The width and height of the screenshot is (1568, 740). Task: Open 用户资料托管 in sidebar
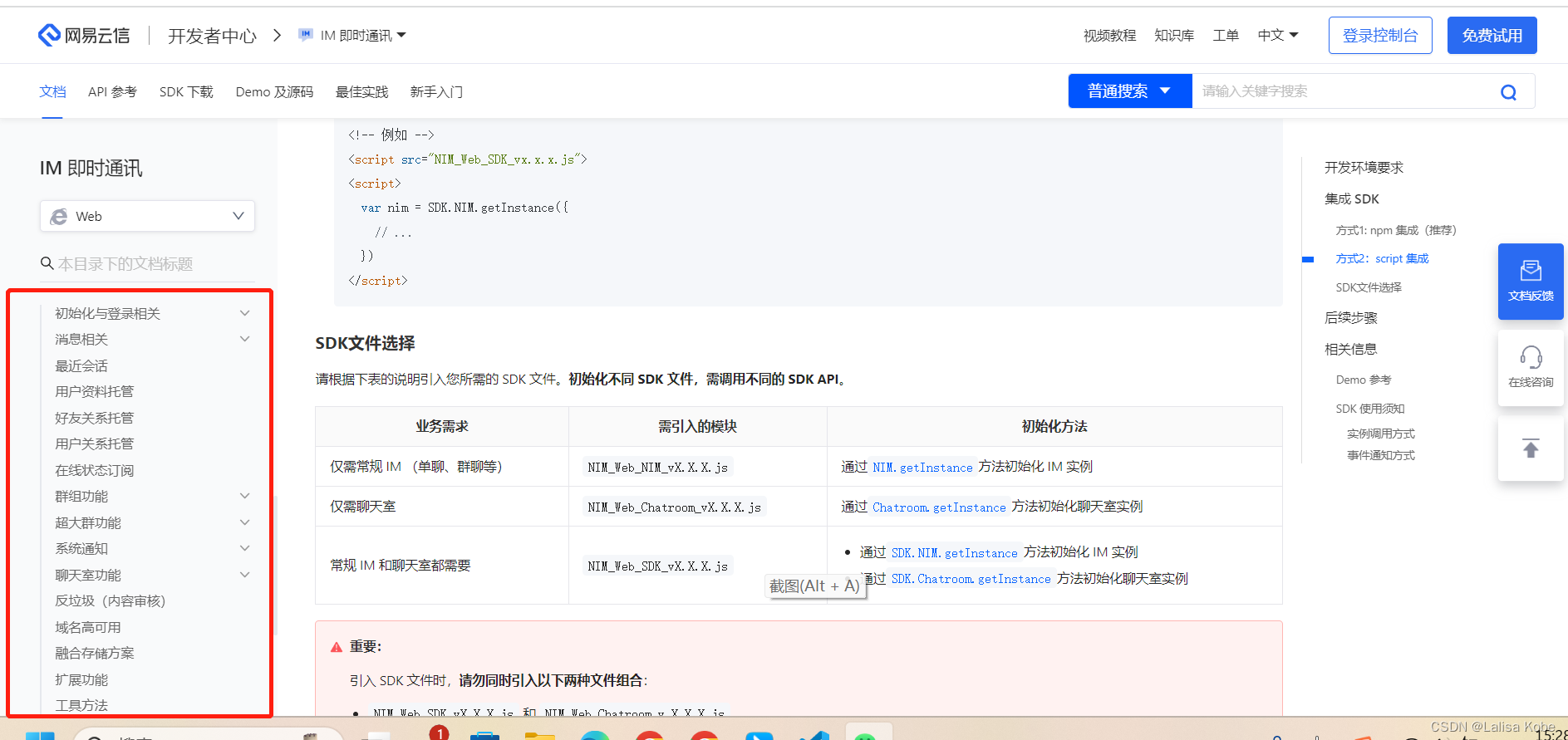pos(95,391)
